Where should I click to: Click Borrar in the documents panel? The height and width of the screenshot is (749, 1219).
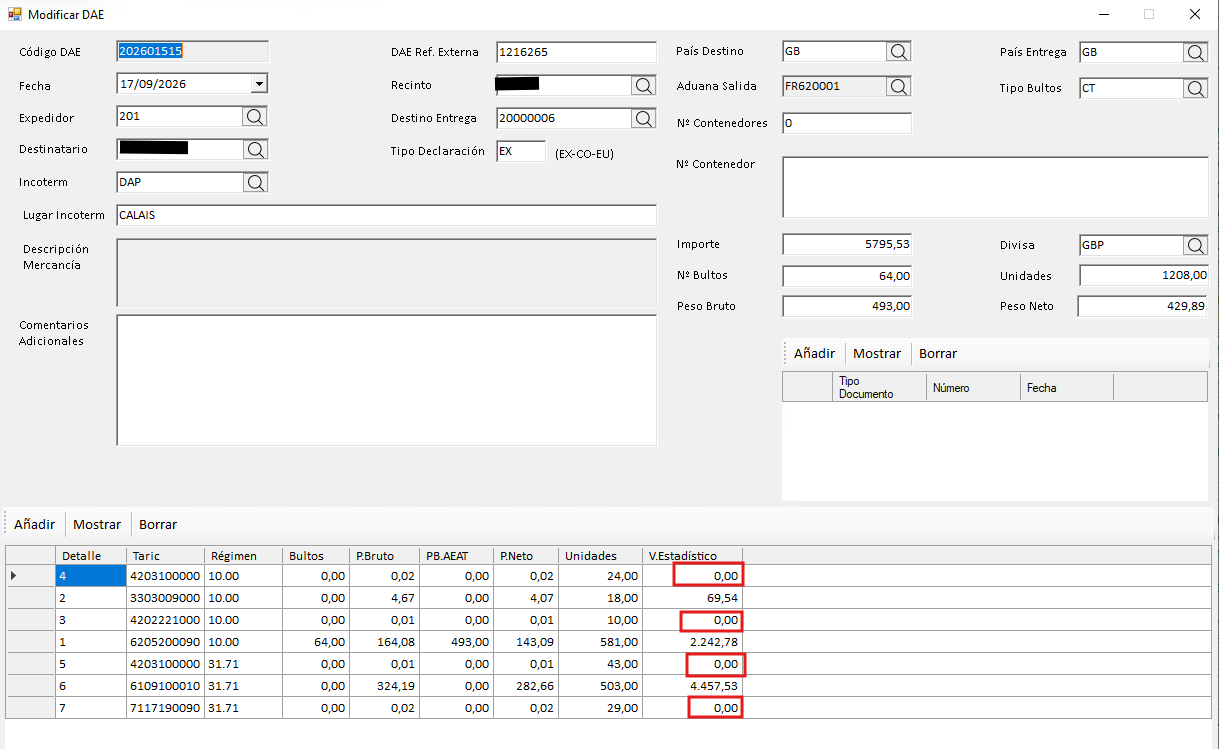tap(938, 353)
